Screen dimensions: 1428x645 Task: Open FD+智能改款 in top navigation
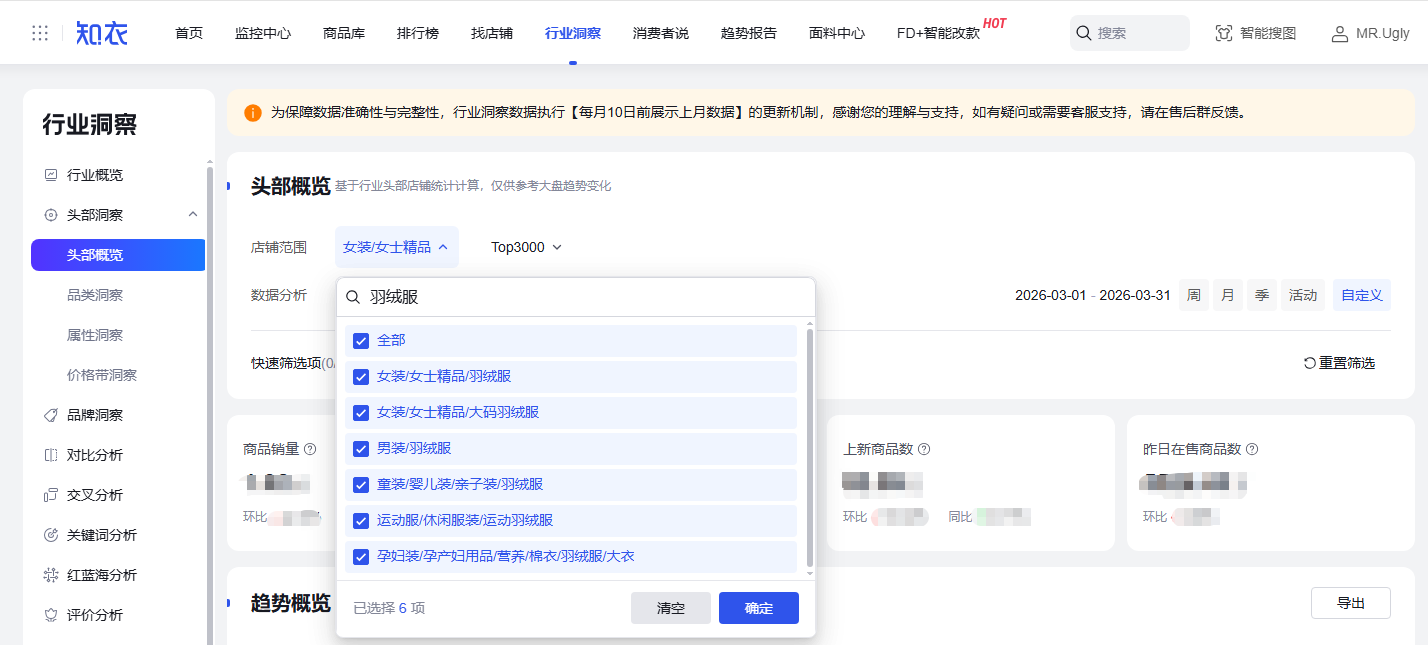point(938,33)
